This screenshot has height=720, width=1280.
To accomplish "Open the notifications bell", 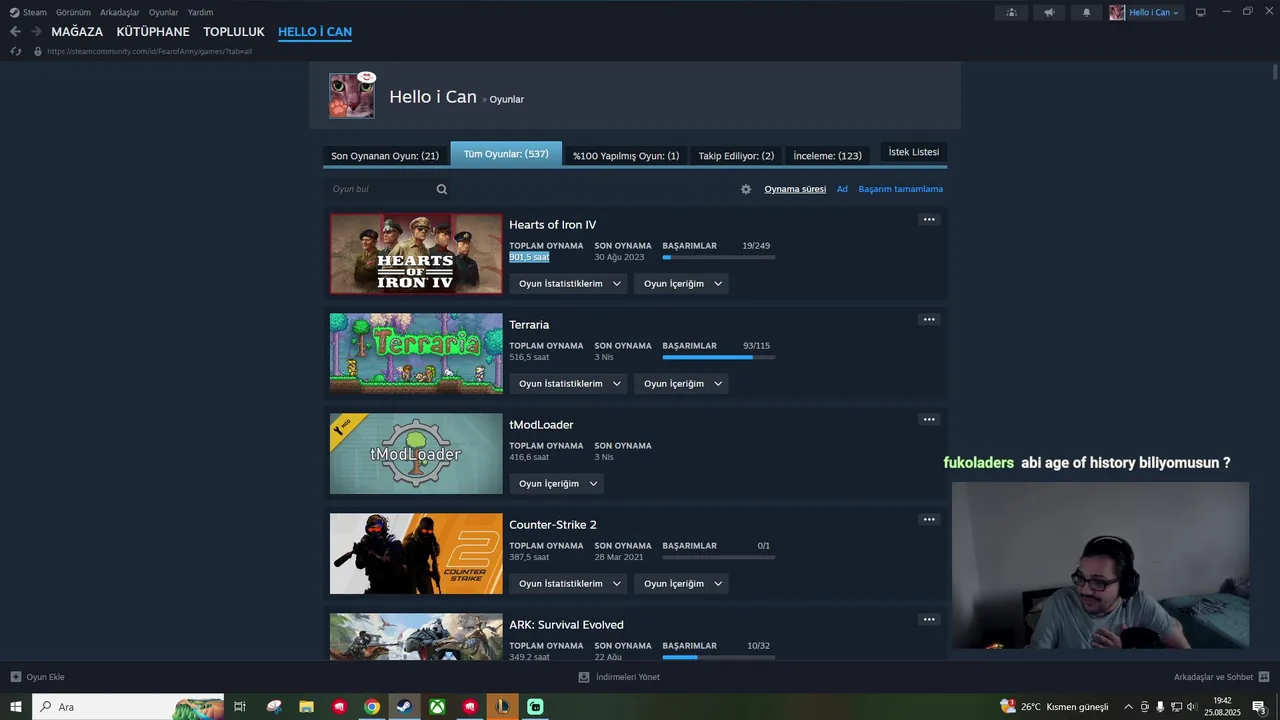I will point(1087,12).
